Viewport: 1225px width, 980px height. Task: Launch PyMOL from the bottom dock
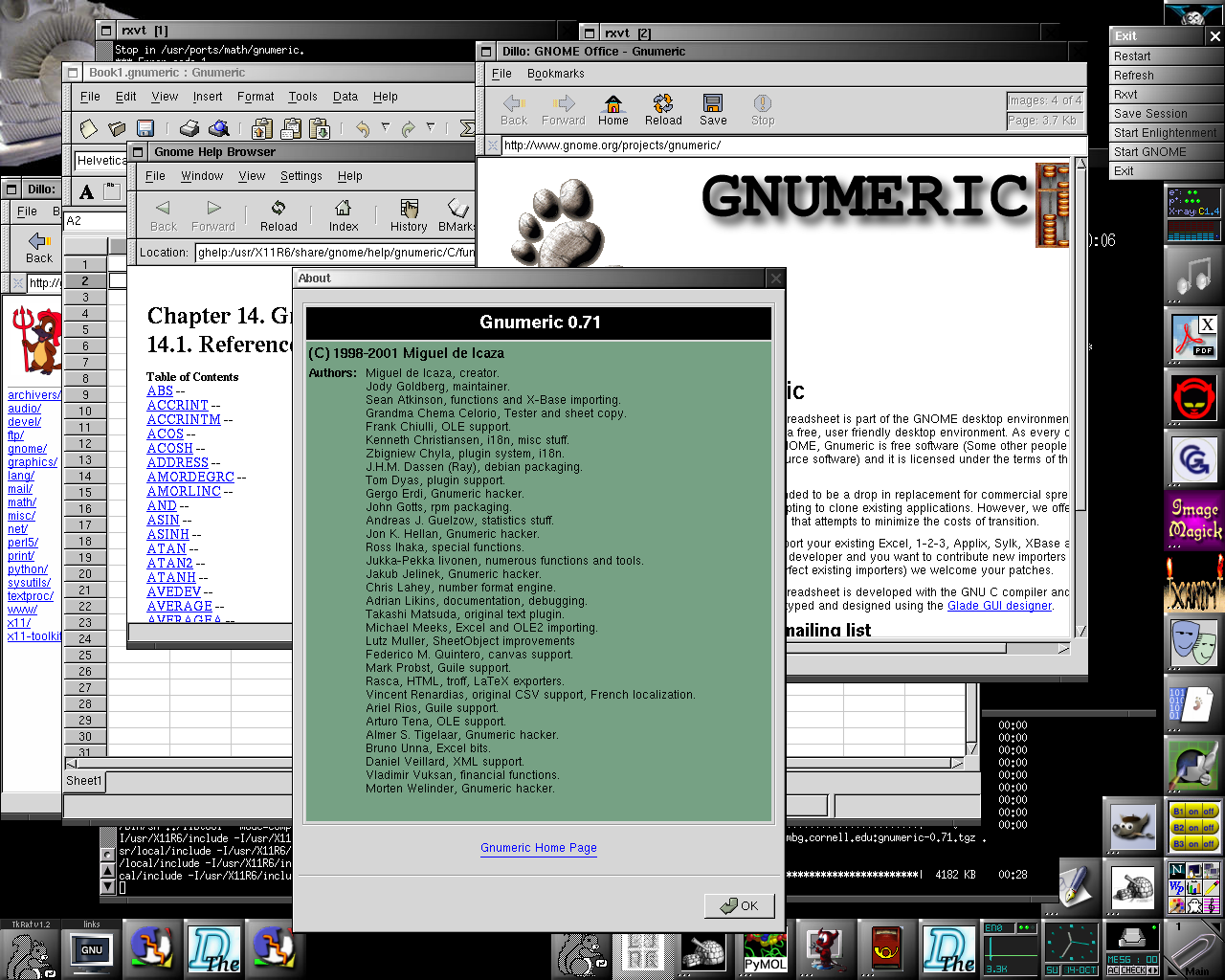(x=766, y=952)
